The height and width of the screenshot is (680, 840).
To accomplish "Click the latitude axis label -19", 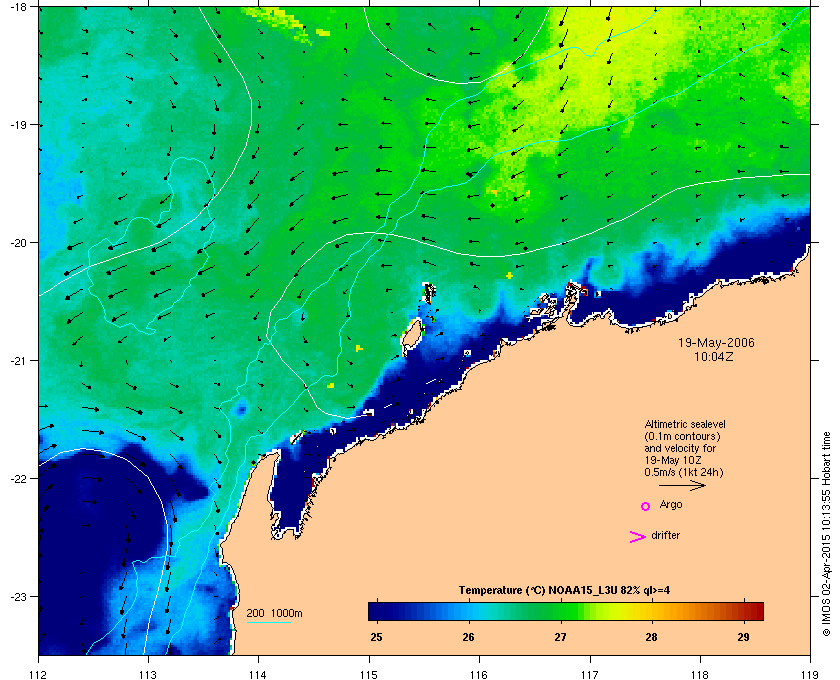I will pyautogui.click(x=18, y=125).
